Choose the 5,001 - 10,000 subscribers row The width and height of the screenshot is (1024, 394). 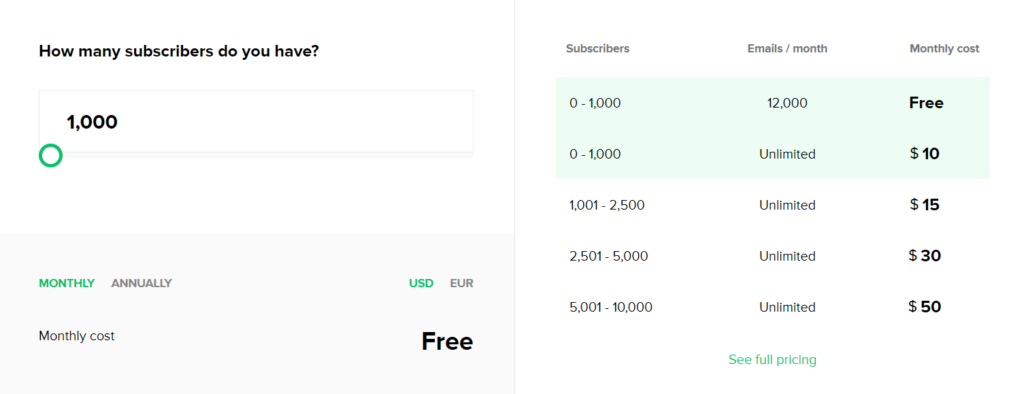[773, 307]
